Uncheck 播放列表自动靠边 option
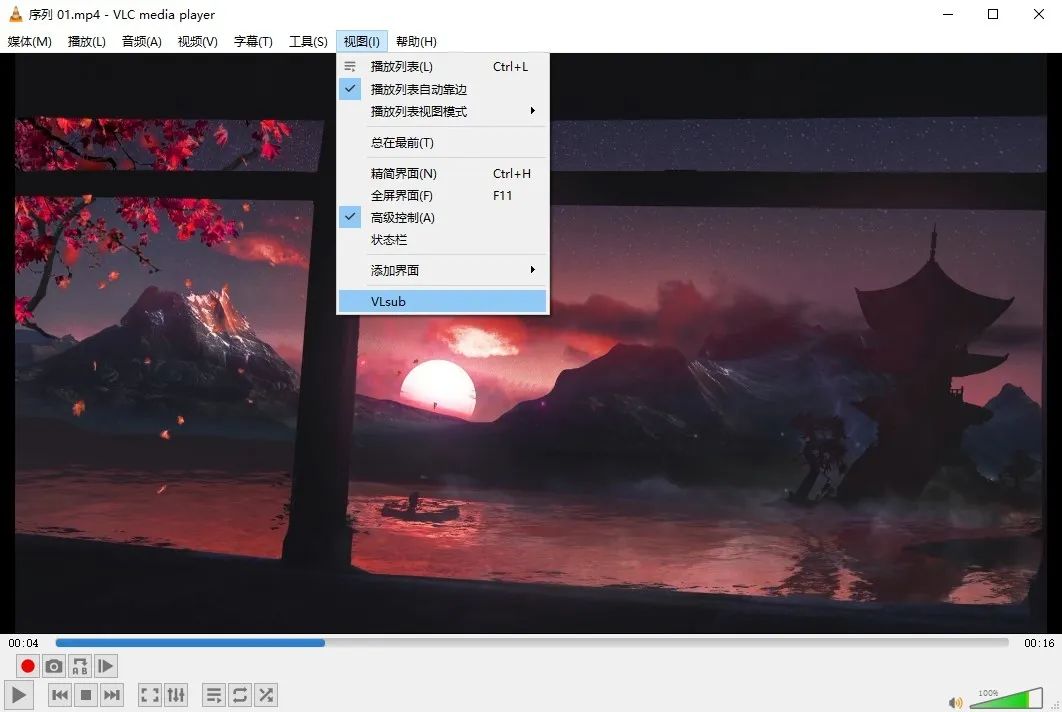 tap(442, 89)
